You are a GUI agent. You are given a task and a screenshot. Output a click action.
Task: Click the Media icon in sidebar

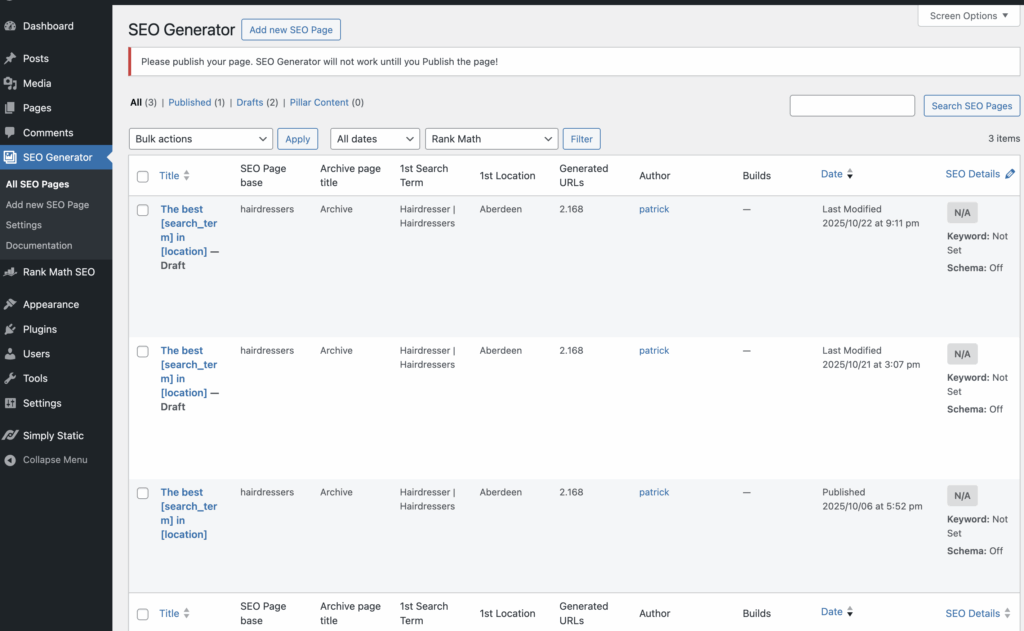click(10, 84)
